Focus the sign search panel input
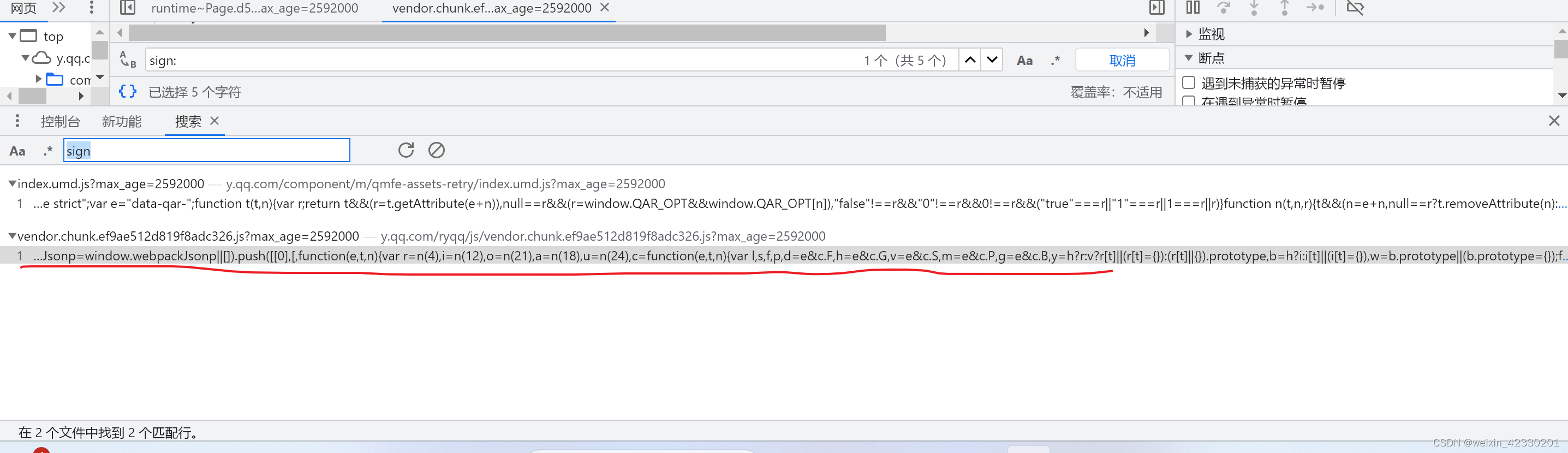 point(206,151)
